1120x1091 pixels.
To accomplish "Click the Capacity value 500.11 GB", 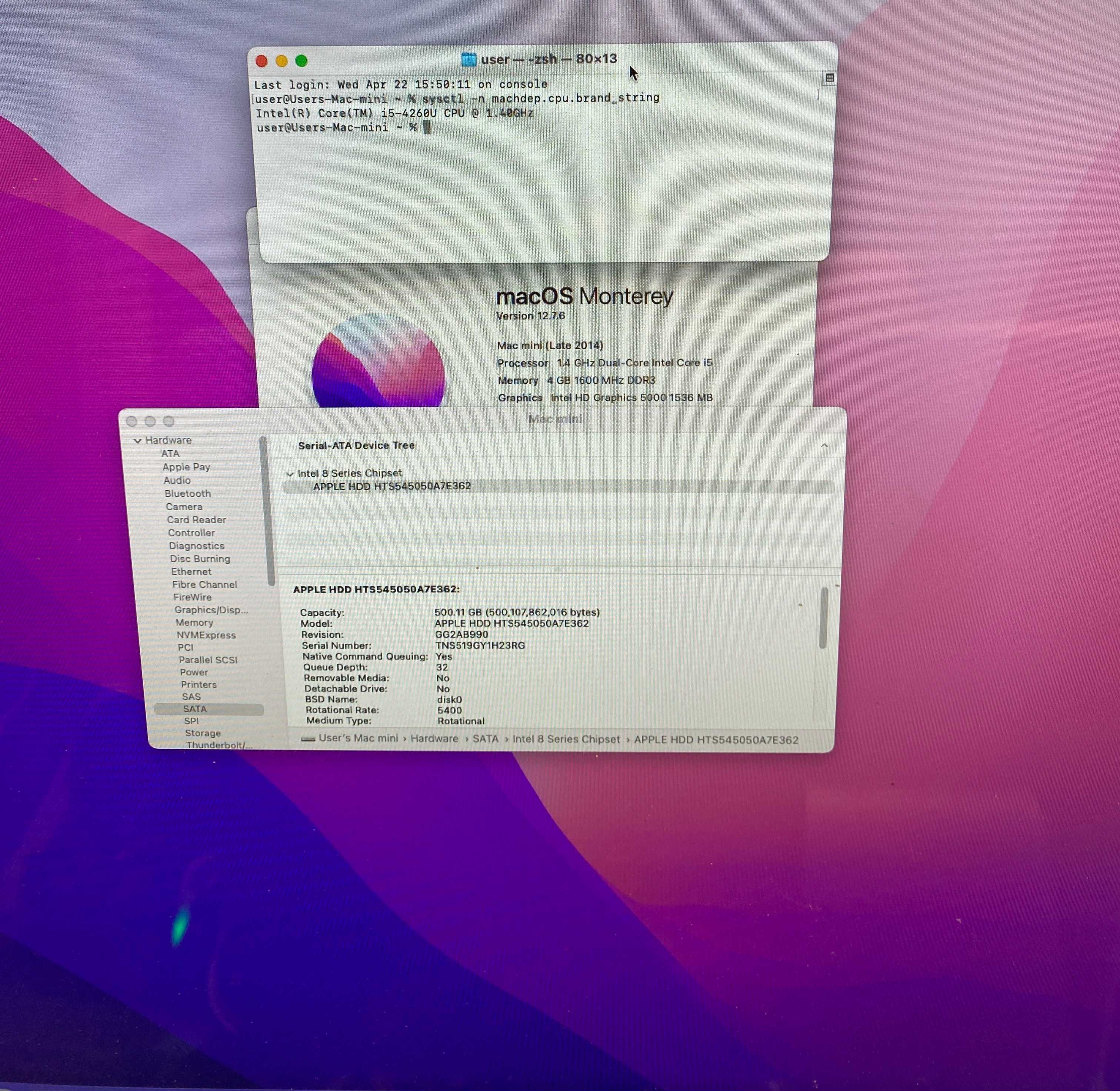I will (x=517, y=613).
